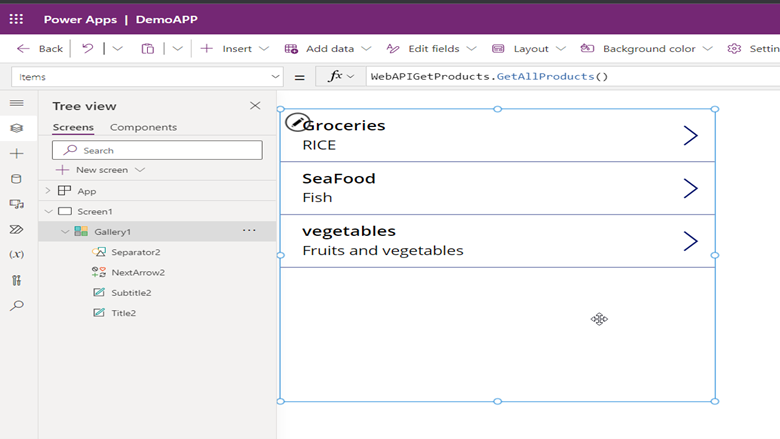Expand the Items property dropdown

pos(275,77)
